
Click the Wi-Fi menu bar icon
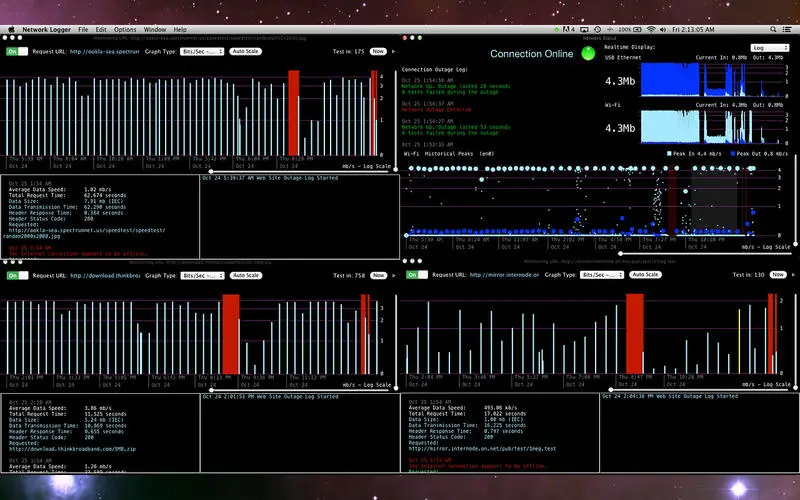[651, 30]
